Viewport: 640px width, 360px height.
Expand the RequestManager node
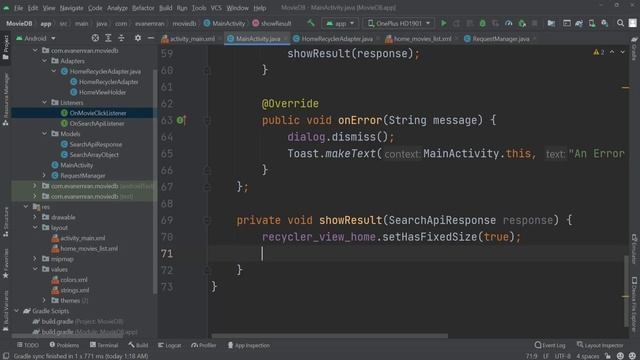coord(44,176)
